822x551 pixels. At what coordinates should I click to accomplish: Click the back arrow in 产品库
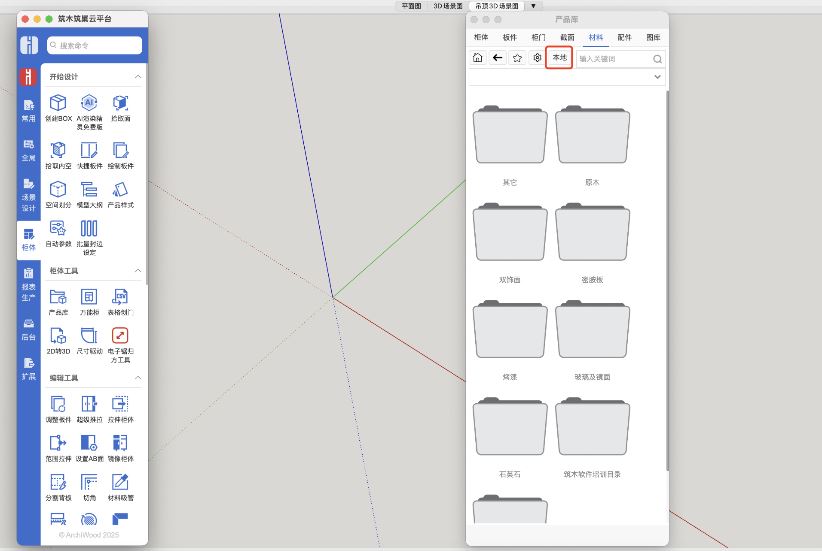click(498, 58)
